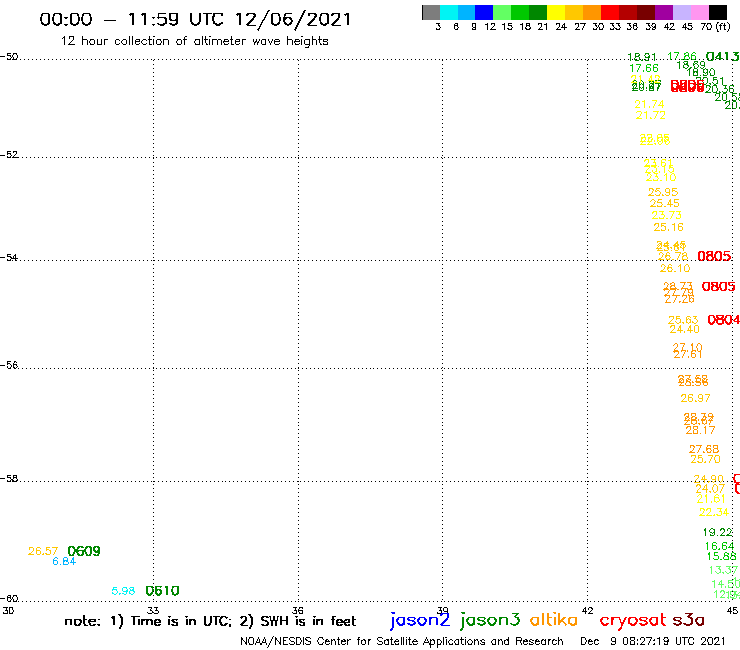Image resolution: width=740 pixels, height=650 pixels.
Task: Click the 25.95 wave height reading
Action: point(663,192)
